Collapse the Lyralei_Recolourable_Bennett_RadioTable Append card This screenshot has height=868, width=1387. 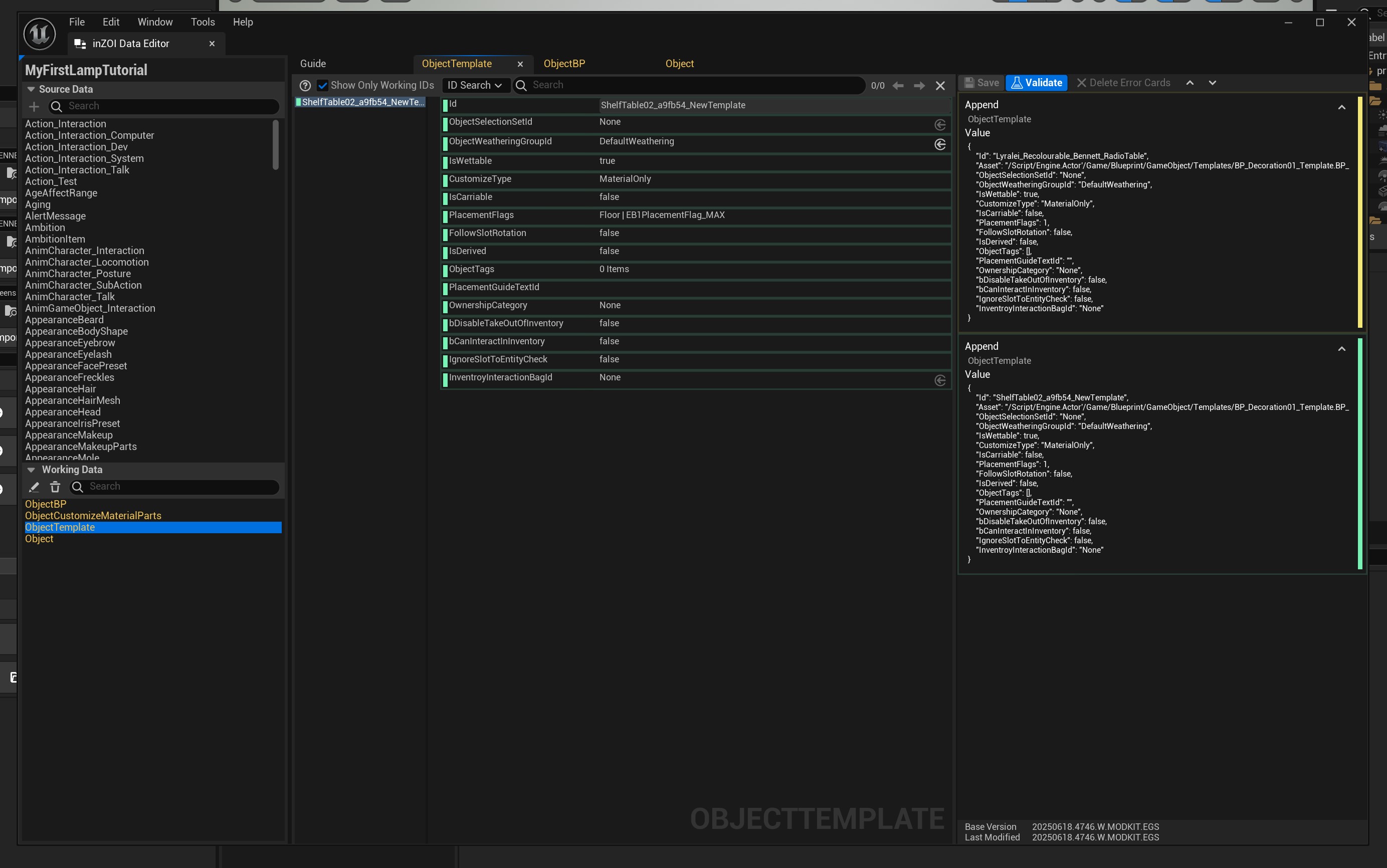click(1342, 107)
